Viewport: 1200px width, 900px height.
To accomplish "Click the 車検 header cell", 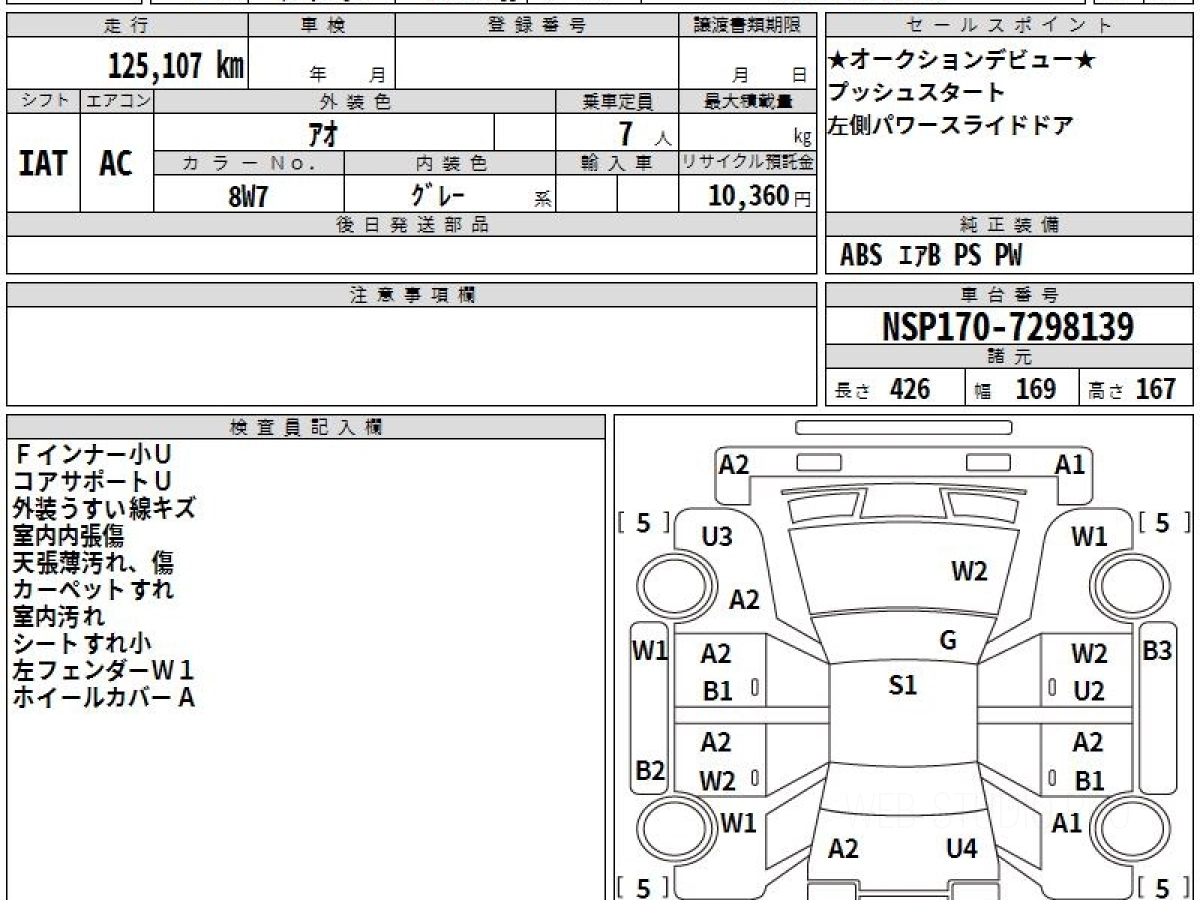I will coord(322,26).
